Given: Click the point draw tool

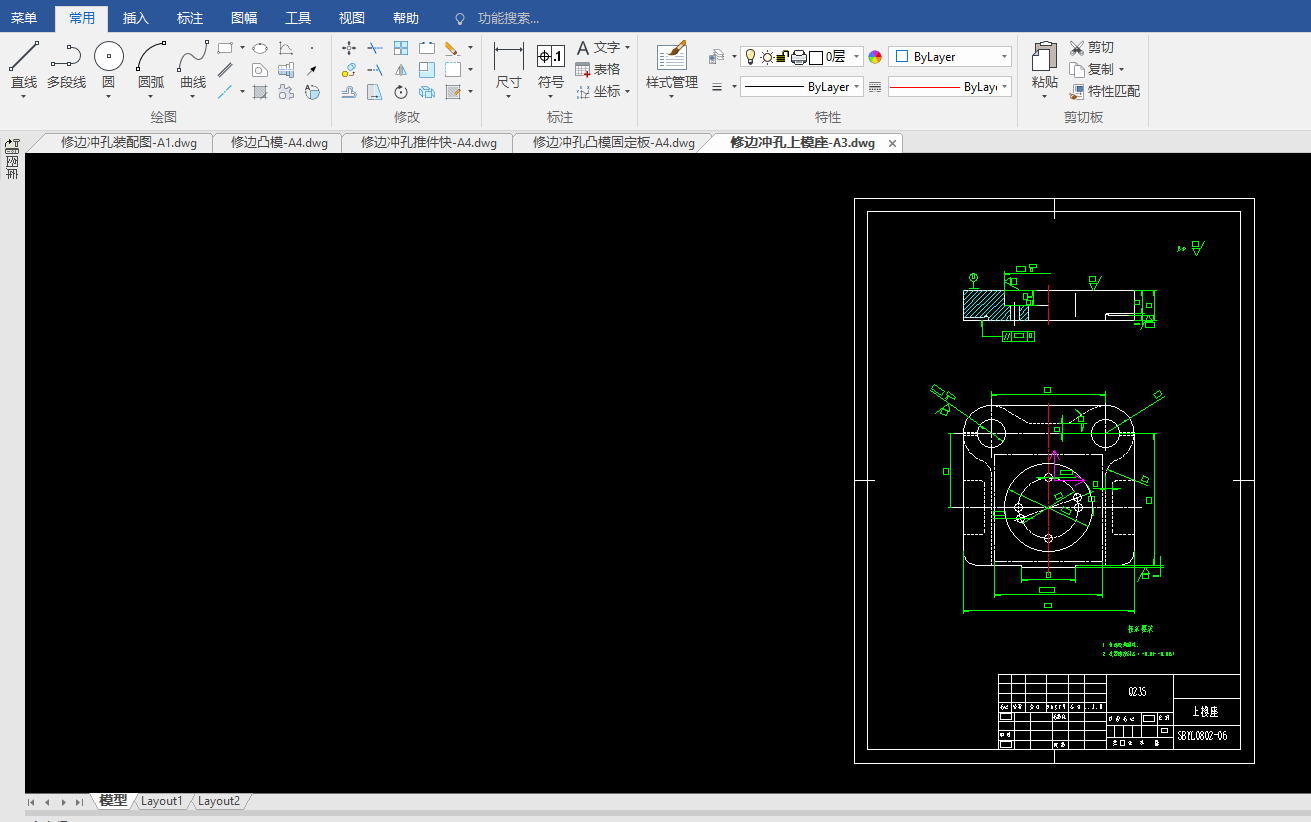Looking at the screenshot, I should tap(312, 48).
